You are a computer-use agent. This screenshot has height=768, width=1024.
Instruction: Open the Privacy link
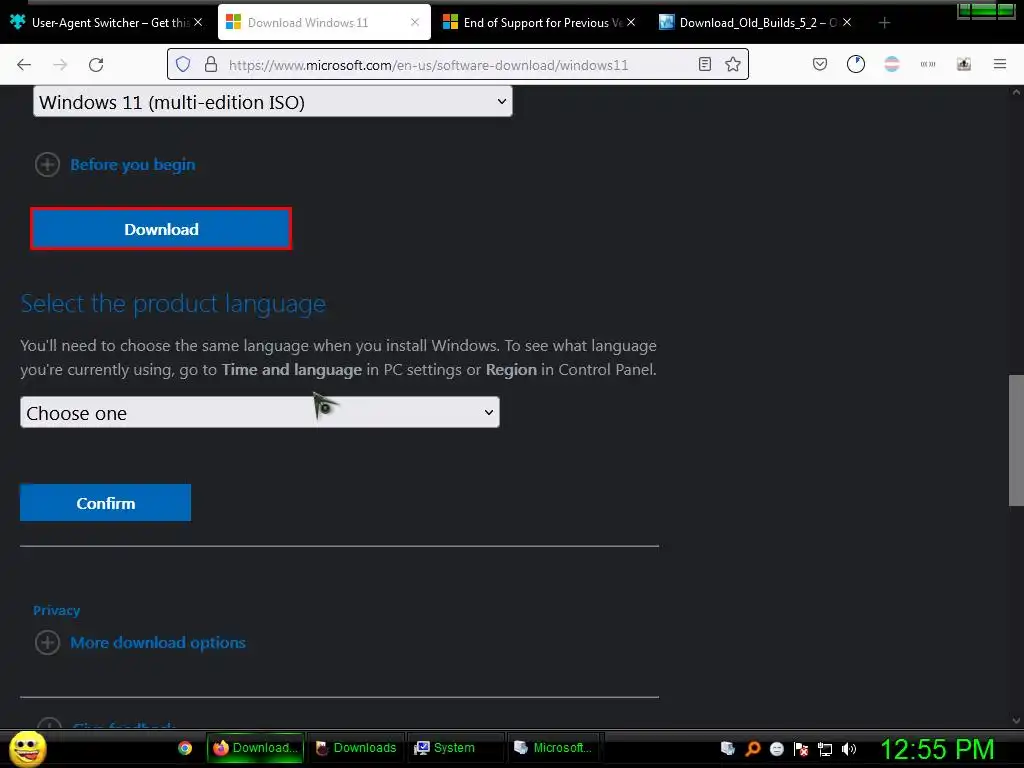coord(57,611)
